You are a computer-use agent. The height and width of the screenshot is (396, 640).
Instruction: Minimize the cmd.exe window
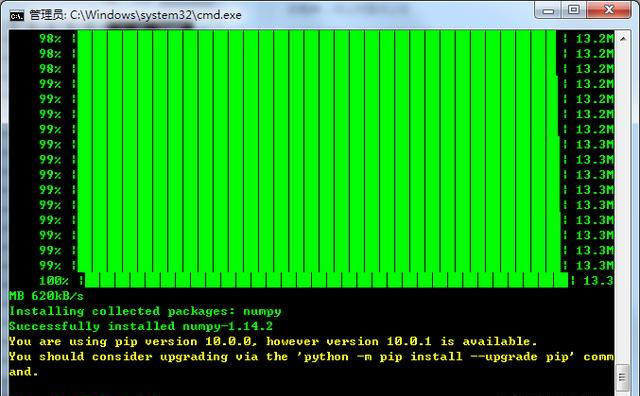548,10
